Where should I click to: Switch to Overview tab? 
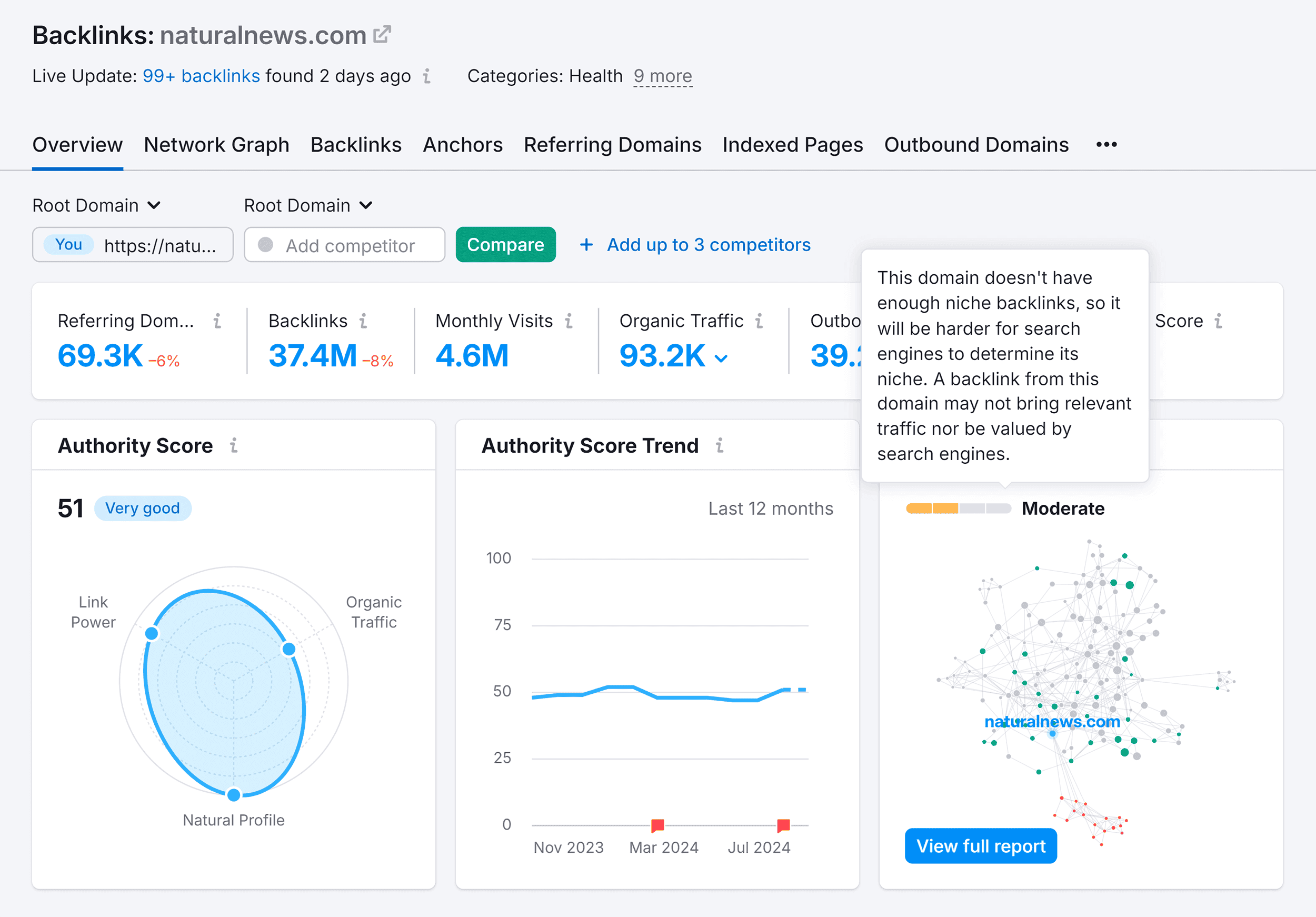coord(77,145)
